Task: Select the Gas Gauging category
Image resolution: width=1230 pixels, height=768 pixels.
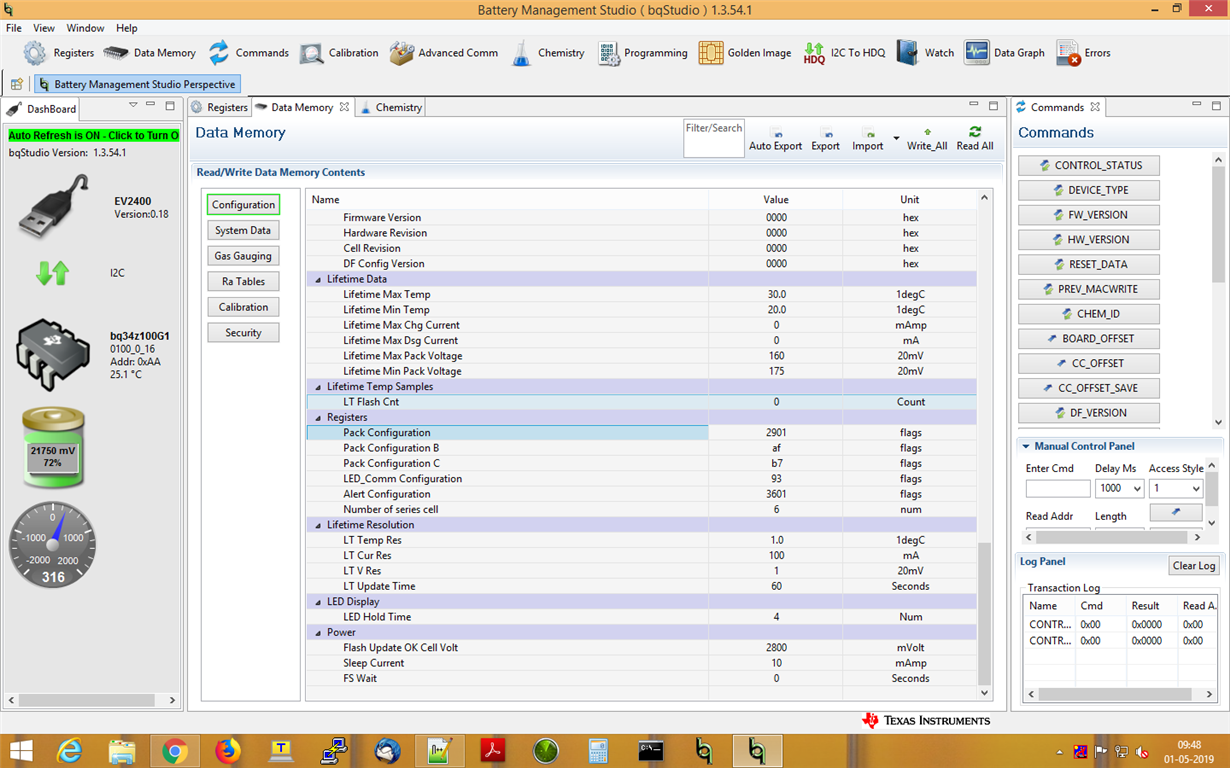Action: pos(243,256)
